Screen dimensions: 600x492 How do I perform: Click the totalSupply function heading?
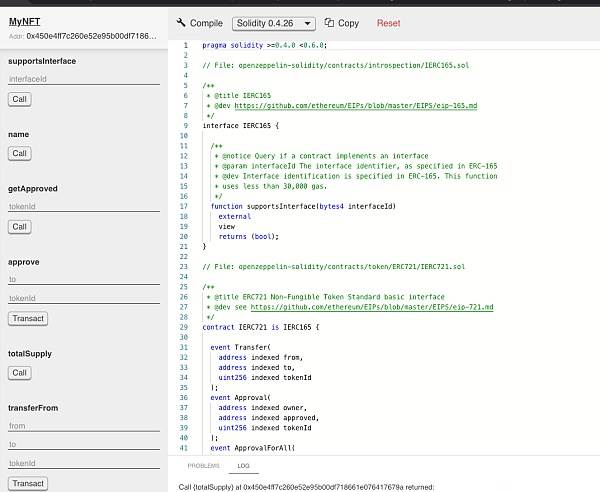tap(30, 354)
